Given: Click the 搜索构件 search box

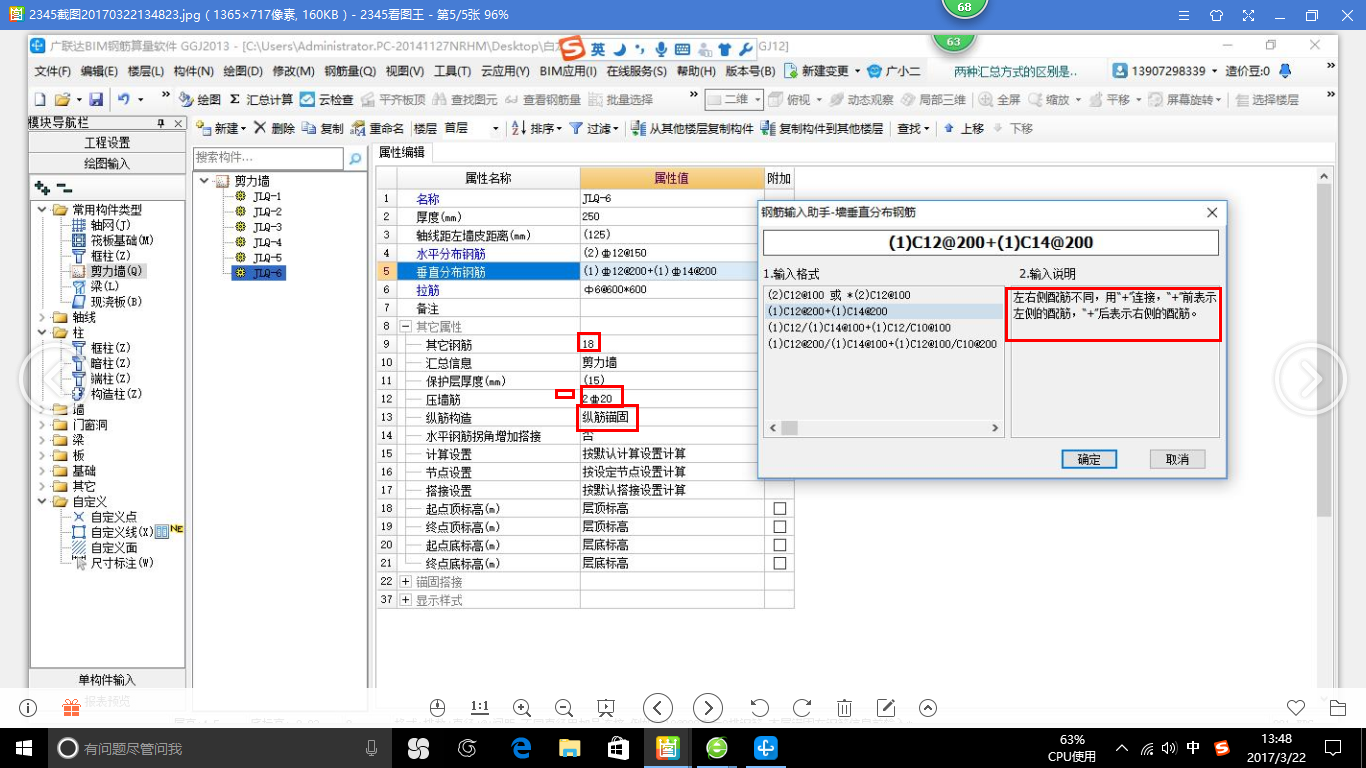Looking at the screenshot, I should [x=269, y=158].
